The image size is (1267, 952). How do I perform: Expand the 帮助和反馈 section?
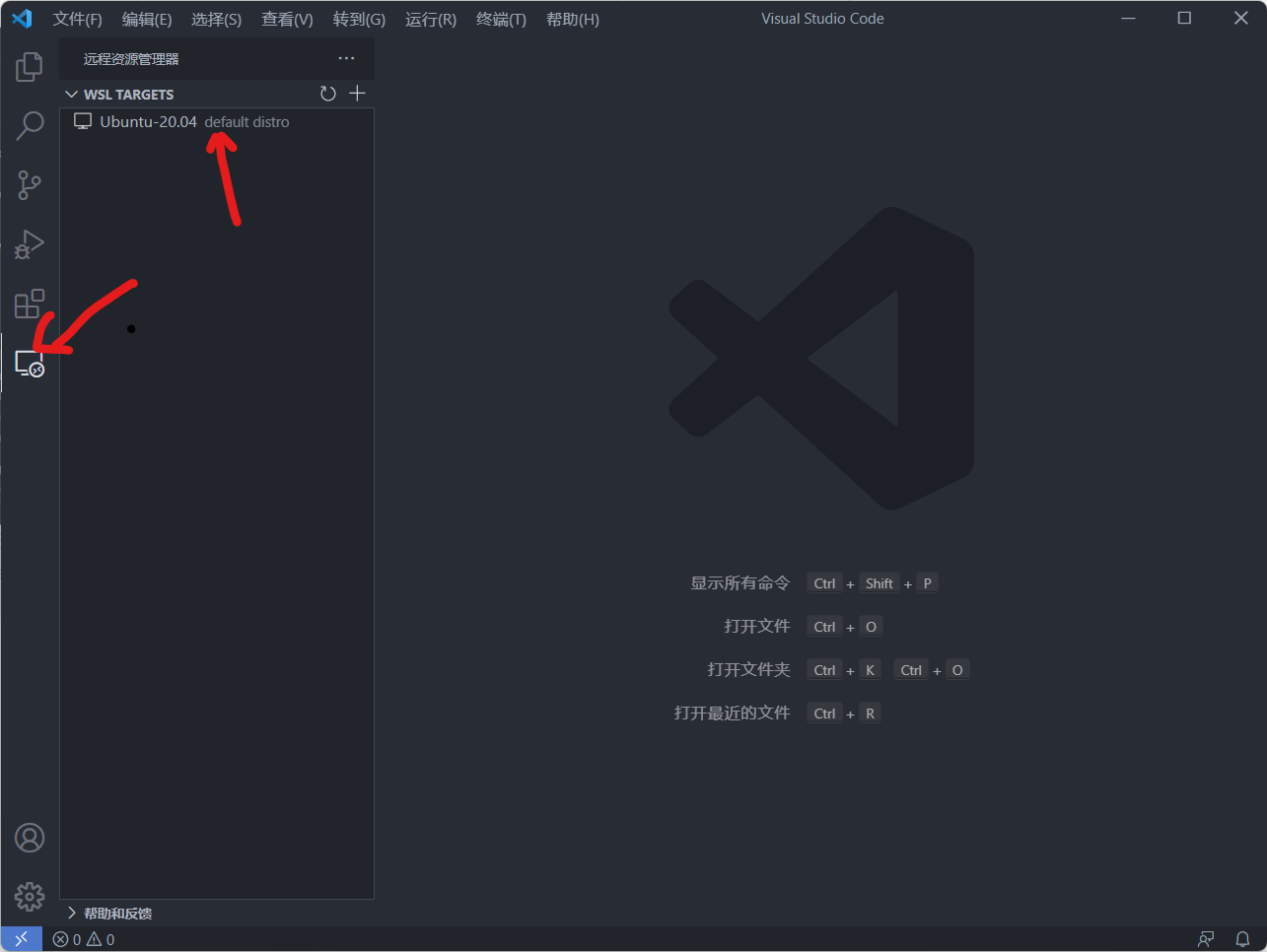pyautogui.click(x=217, y=914)
